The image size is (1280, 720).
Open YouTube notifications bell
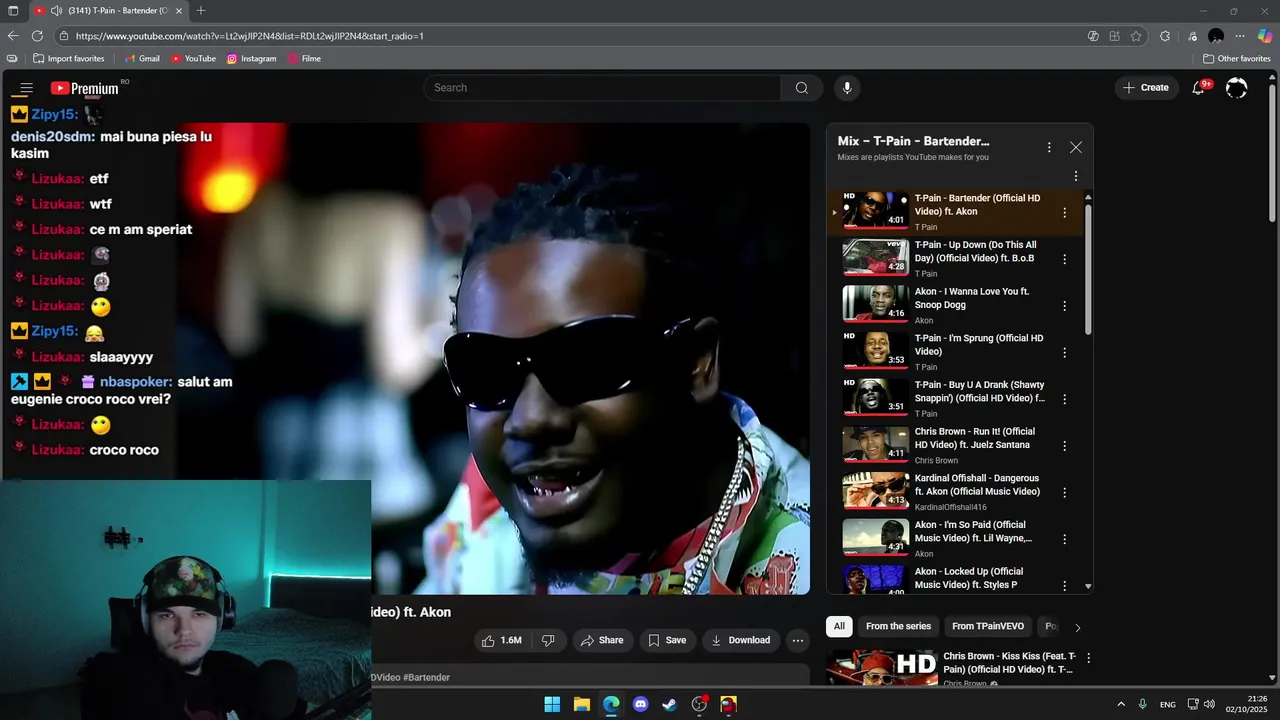point(1198,88)
